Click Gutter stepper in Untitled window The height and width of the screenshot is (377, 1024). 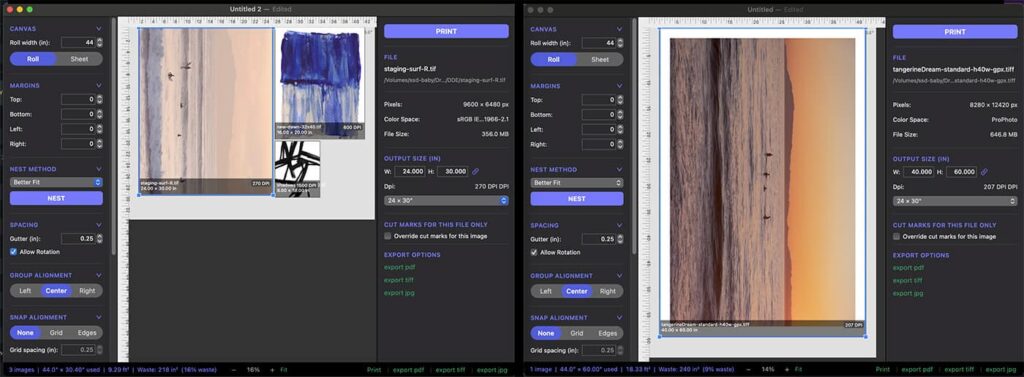click(x=620, y=239)
